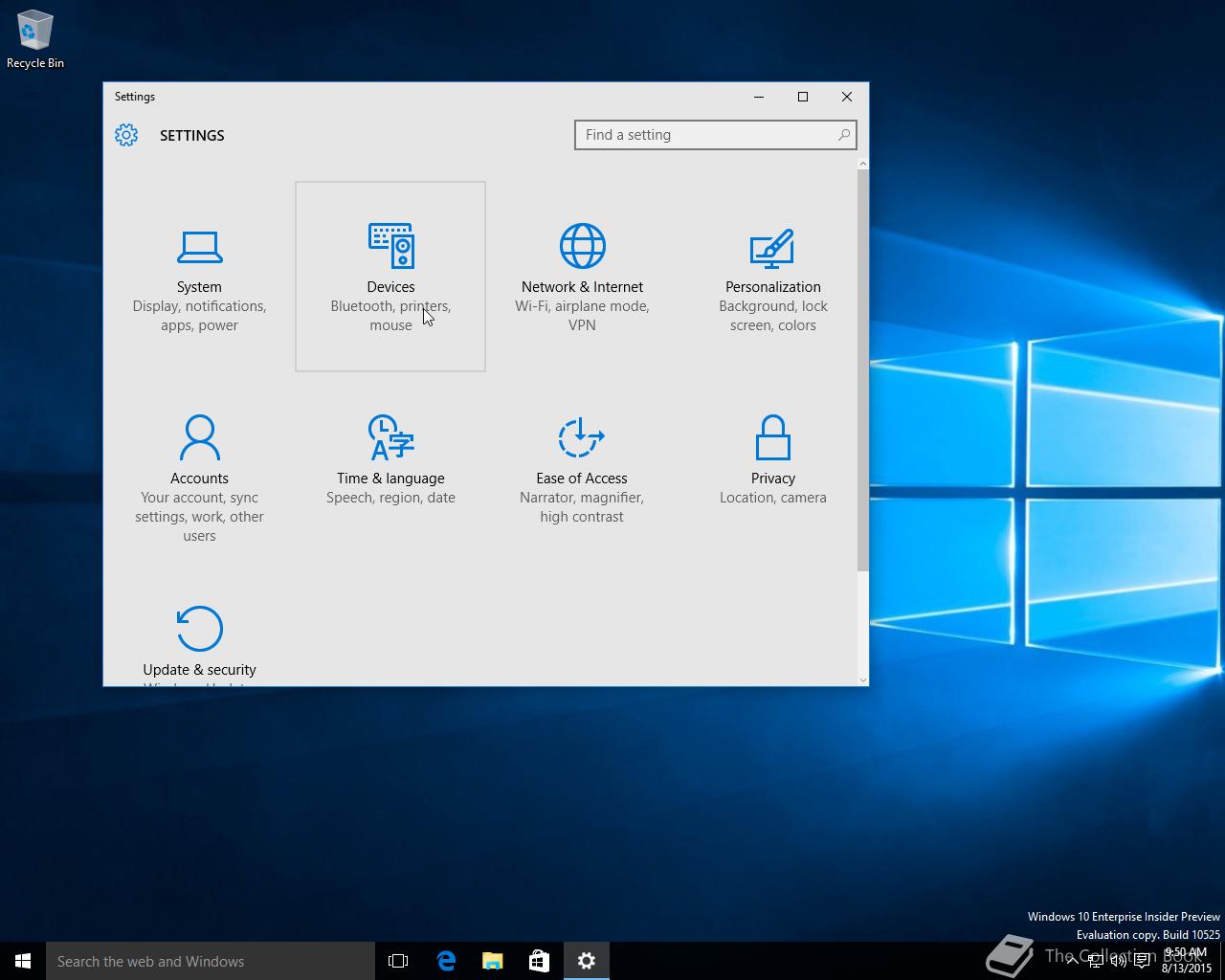The width and height of the screenshot is (1225, 980).
Task: Open the Windows Start menu
Action: pos(23,961)
